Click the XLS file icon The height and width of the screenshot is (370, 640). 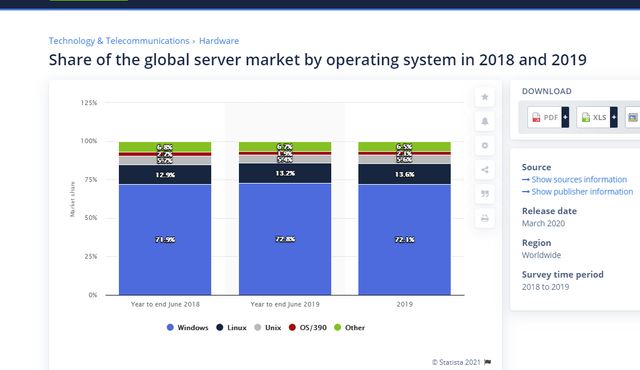586,117
